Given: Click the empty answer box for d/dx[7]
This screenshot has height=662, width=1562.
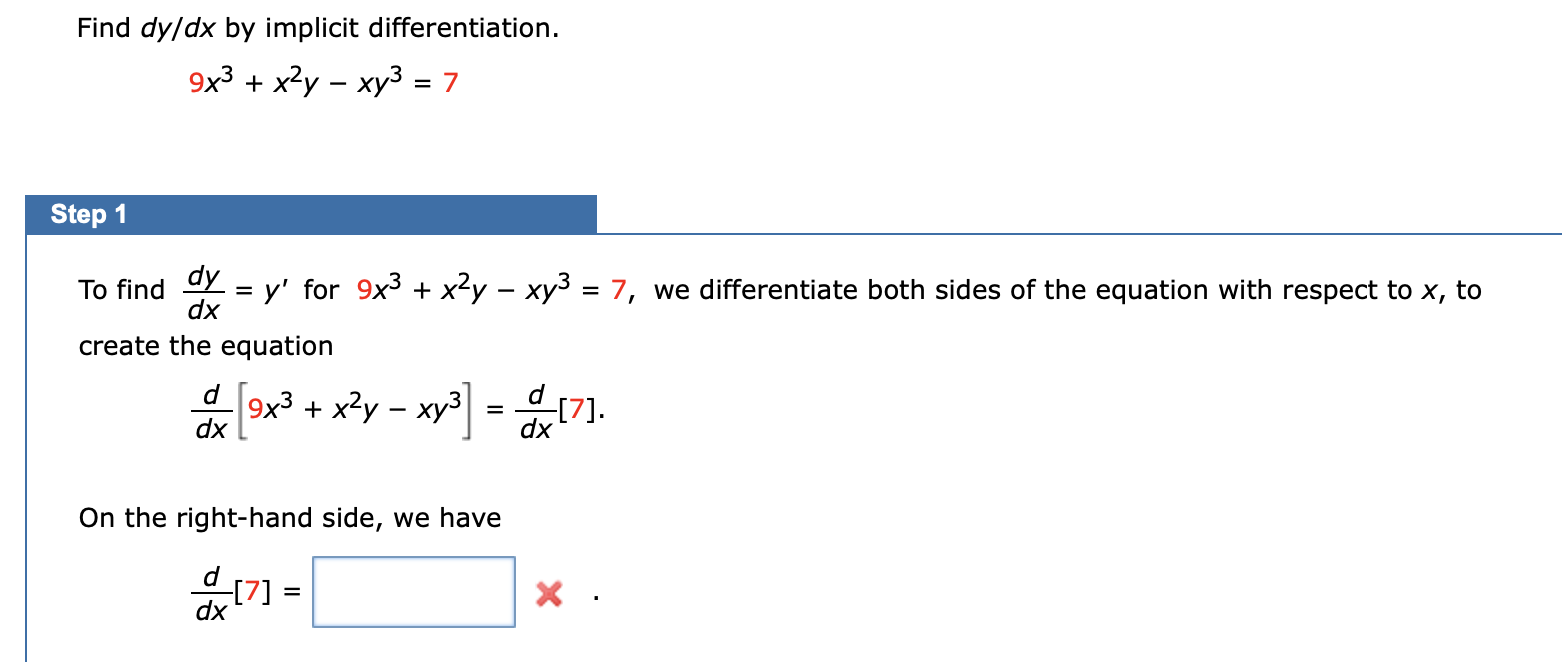Looking at the screenshot, I should [x=414, y=592].
